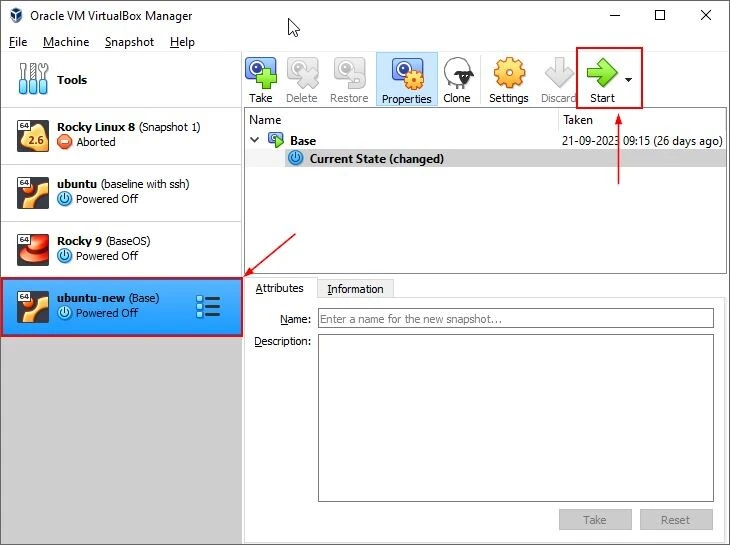Open the Start button dropdown arrow
730x545 pixels.
(x=628, y=79)
